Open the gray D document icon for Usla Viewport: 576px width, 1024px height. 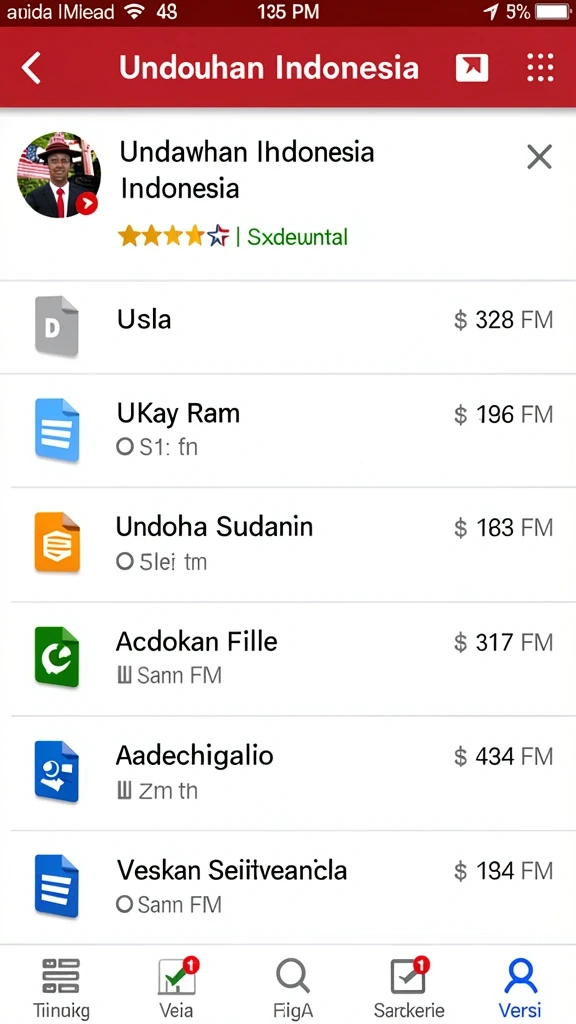[57, 327]
